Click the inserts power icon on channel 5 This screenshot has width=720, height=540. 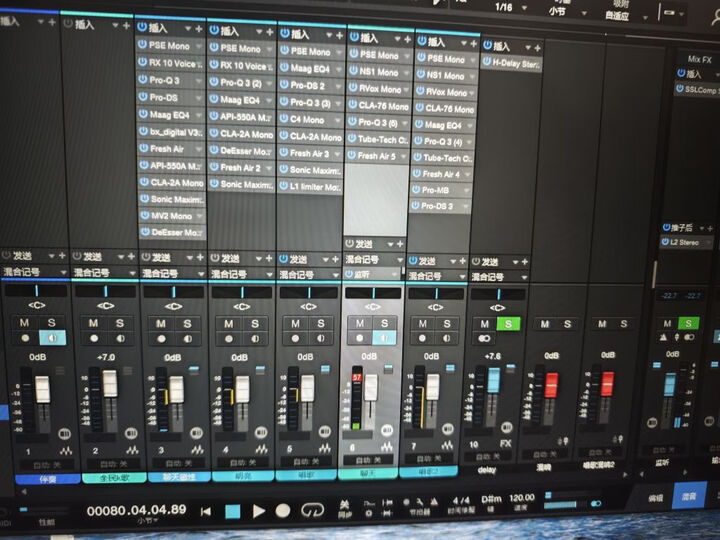click(x=284, y=34)
